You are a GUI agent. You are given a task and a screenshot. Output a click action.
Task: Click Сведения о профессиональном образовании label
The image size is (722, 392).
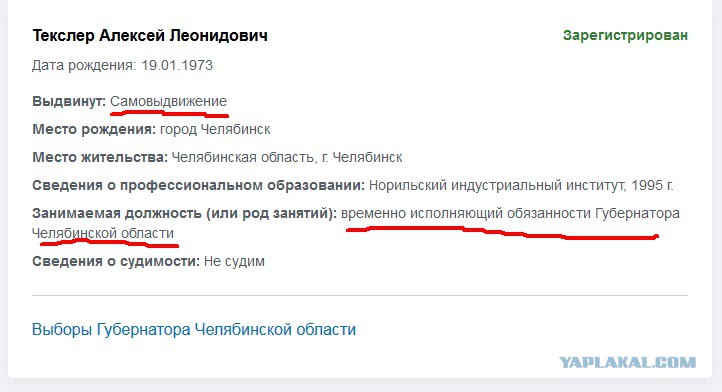(x=198, y=186)
